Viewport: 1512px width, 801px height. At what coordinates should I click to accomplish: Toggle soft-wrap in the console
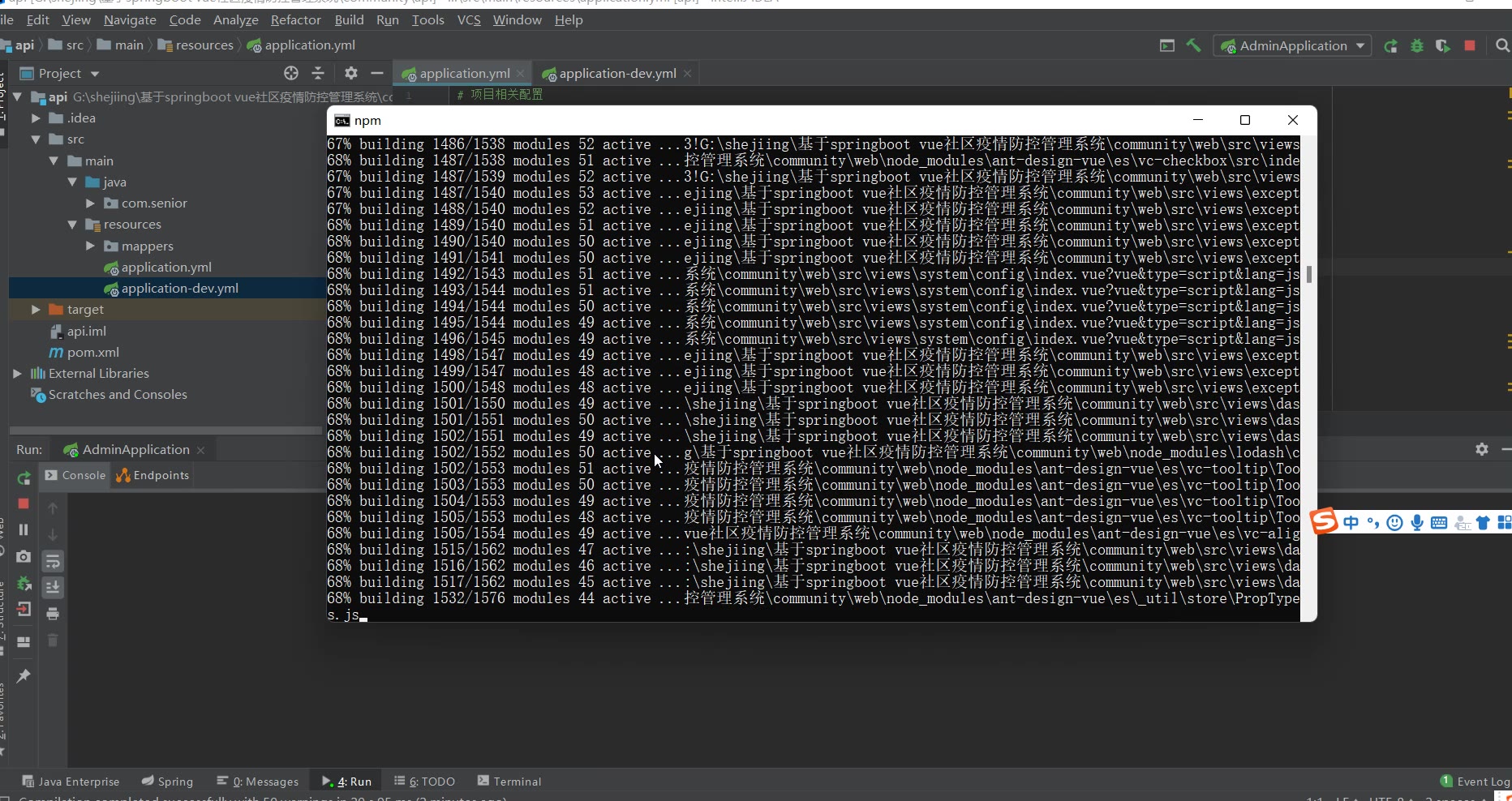53,561
